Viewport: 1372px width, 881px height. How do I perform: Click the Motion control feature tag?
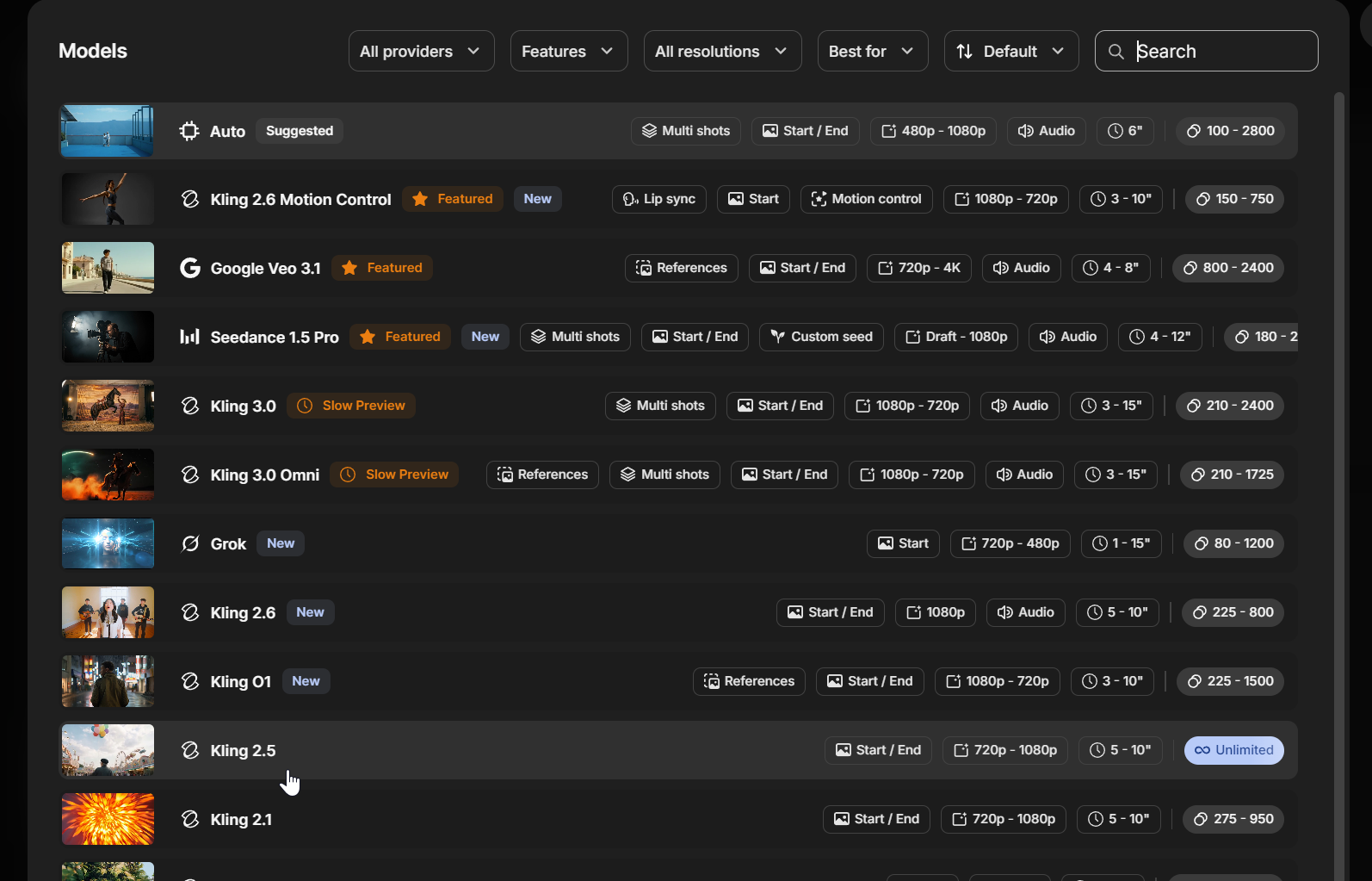(x=866, y=199)
